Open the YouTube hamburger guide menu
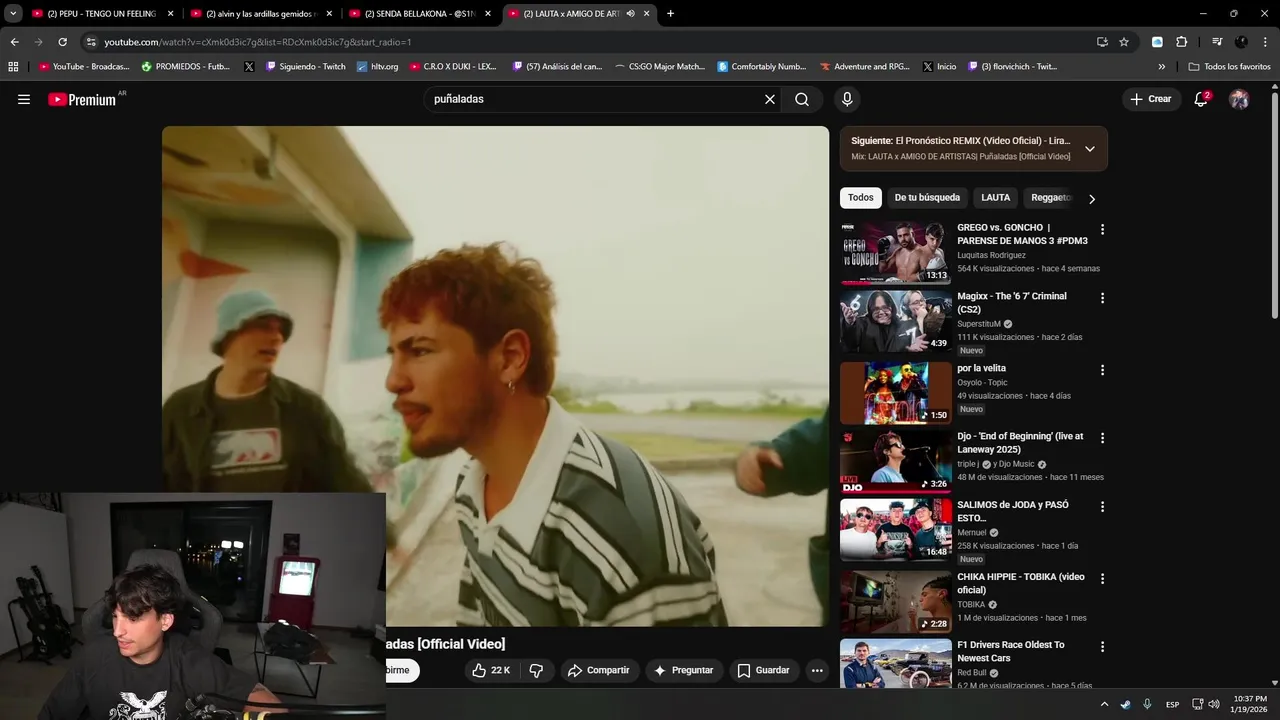Viewport: 1280px width, 720px height. tap(24, 99)
